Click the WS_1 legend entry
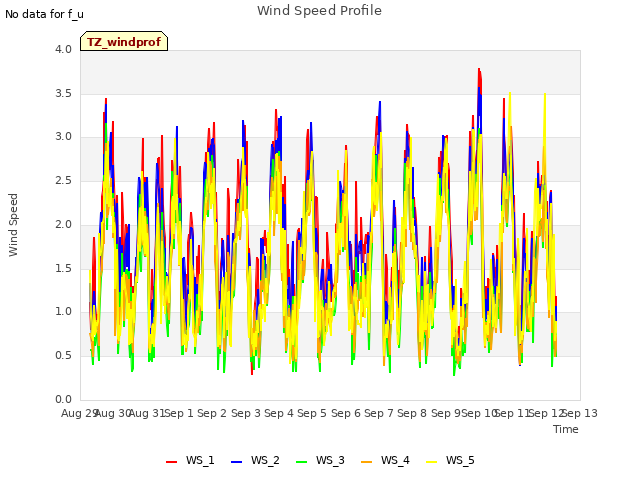The image size is (640, 480). pos(190,460)
